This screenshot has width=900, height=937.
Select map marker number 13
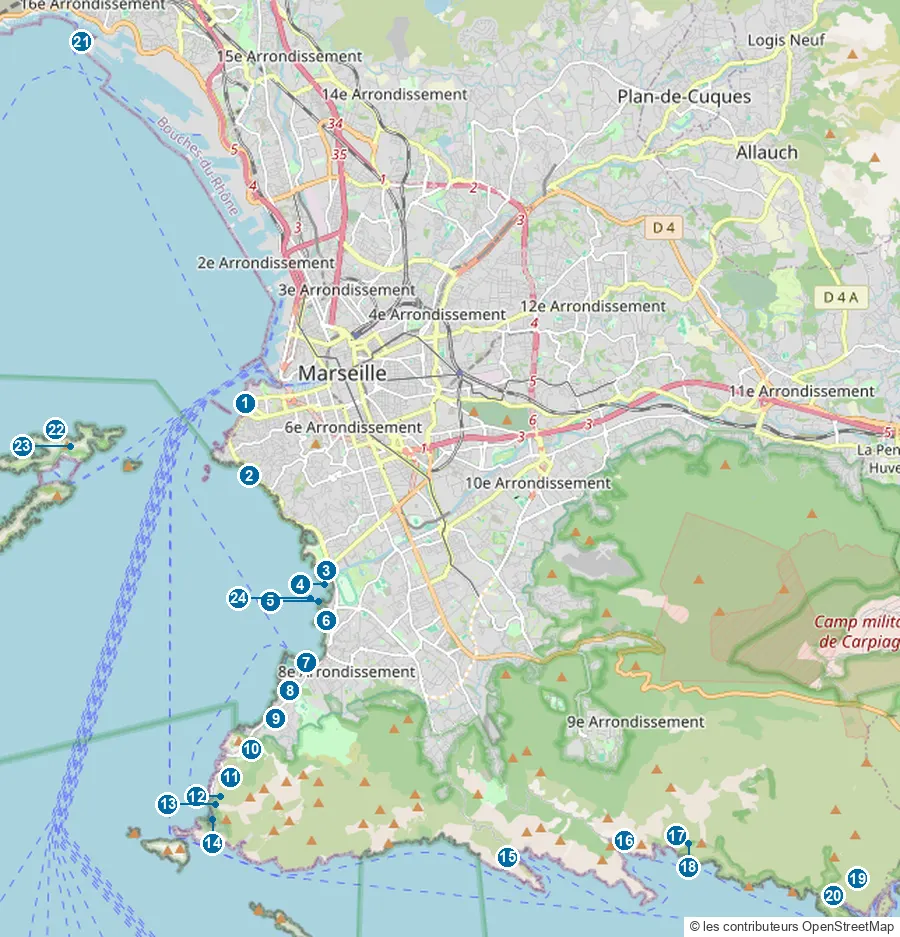168,804
